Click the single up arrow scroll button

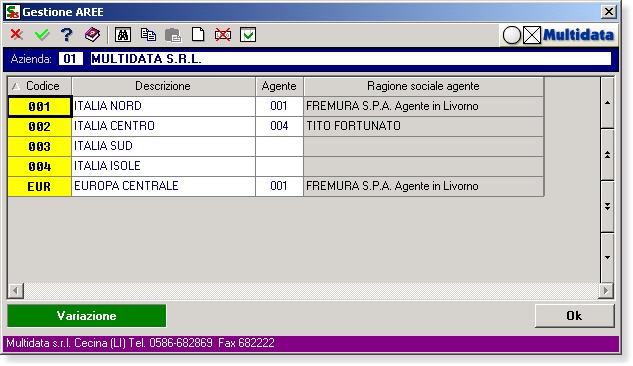(x=607, y=103)
